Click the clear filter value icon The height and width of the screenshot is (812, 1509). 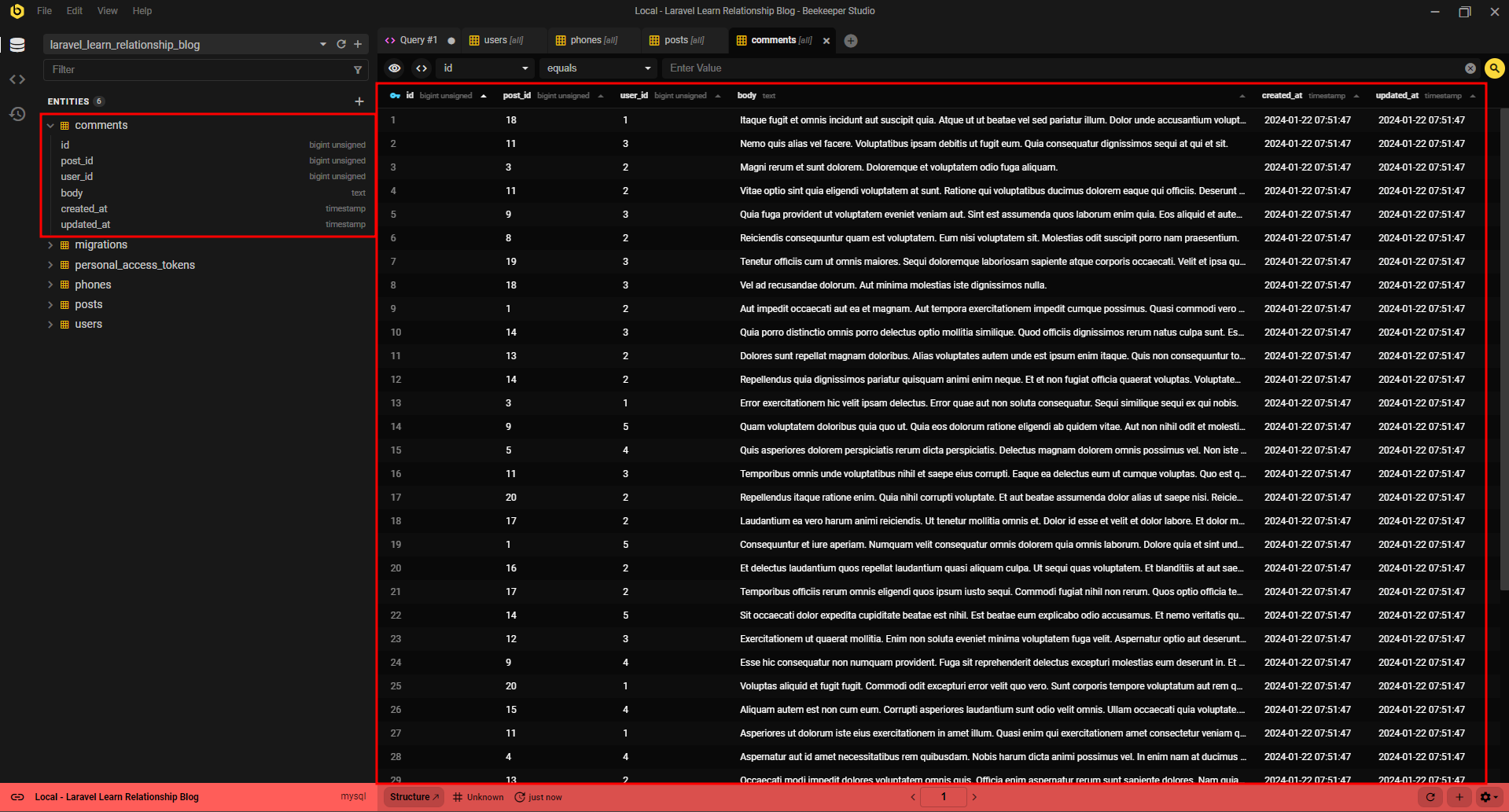[1470, 68]
